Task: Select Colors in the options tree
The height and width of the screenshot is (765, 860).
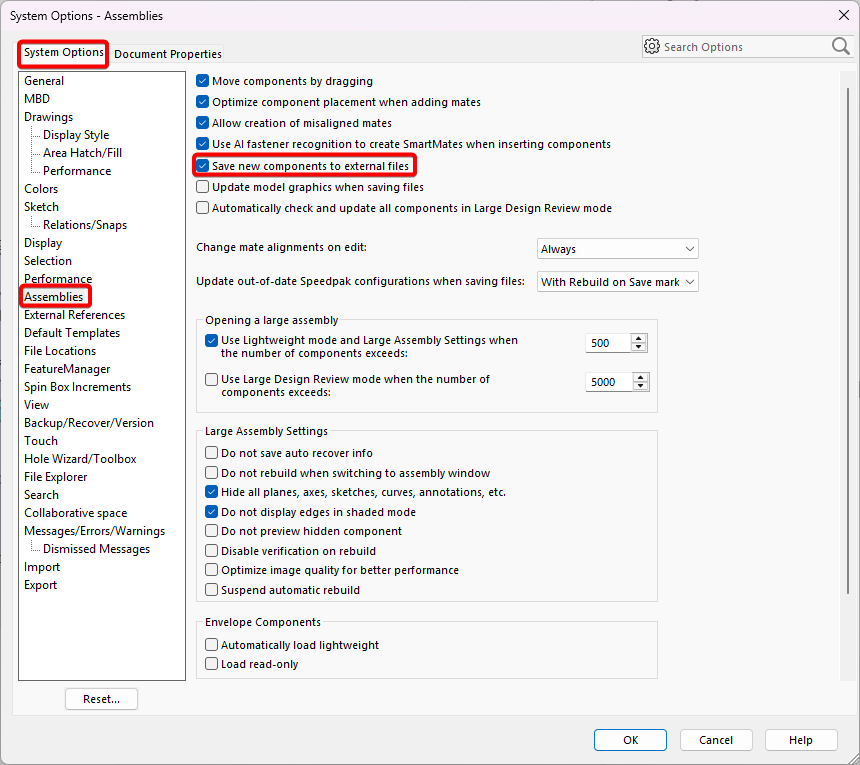Action: (x=41, y=189)
